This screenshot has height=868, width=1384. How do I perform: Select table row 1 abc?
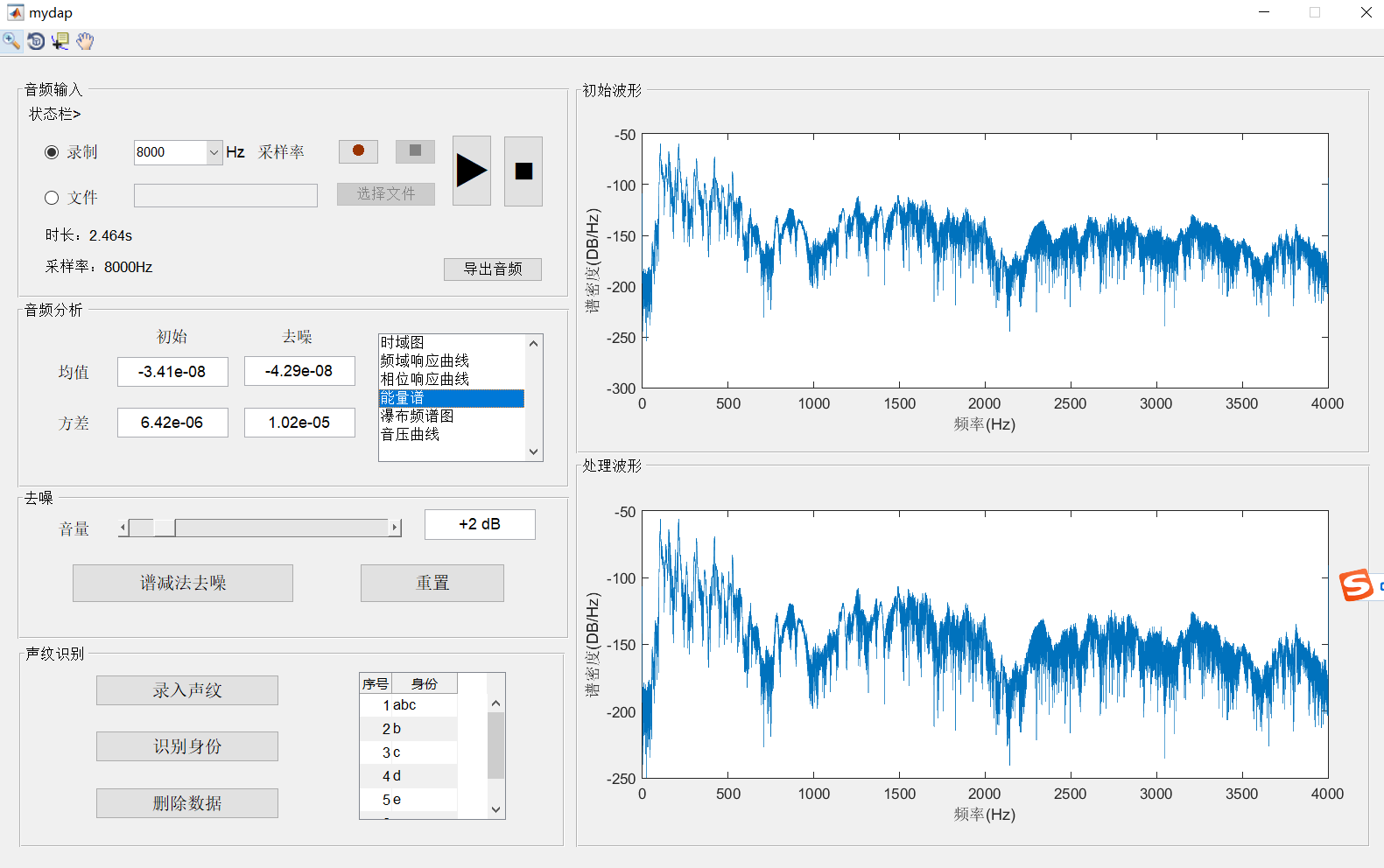(409, 705)
